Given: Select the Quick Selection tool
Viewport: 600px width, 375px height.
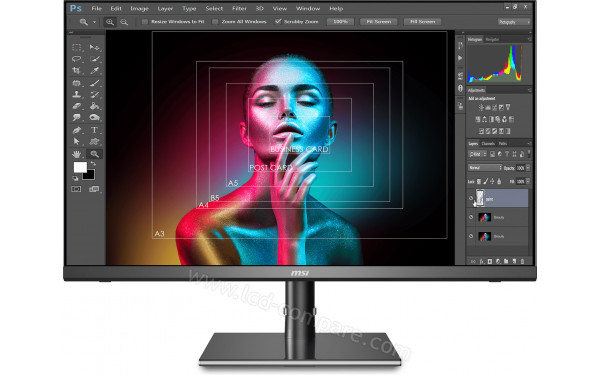Looking at the screenshot, I should tap(95, 59).
